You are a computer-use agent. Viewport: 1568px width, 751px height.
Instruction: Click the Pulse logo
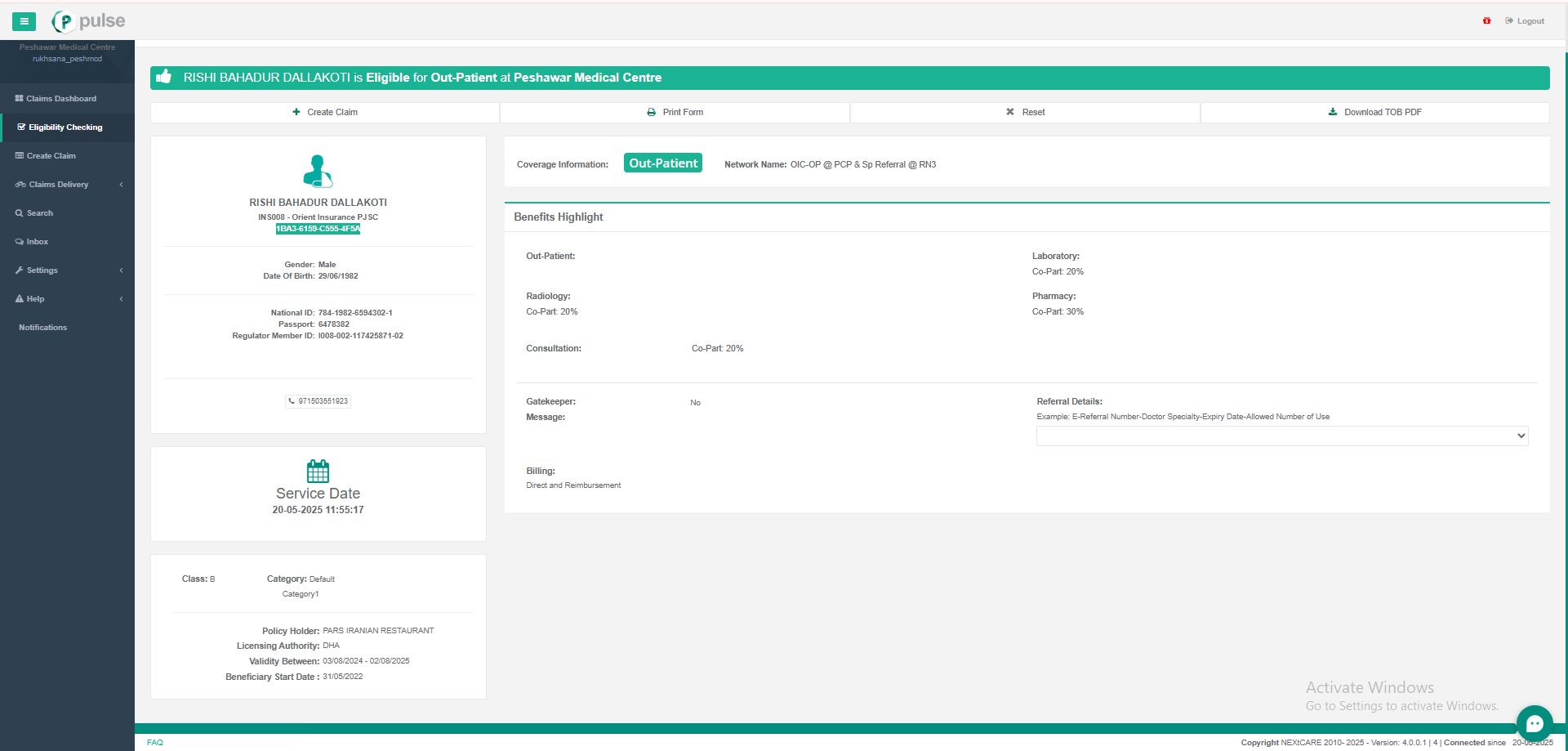coord(89,21)
